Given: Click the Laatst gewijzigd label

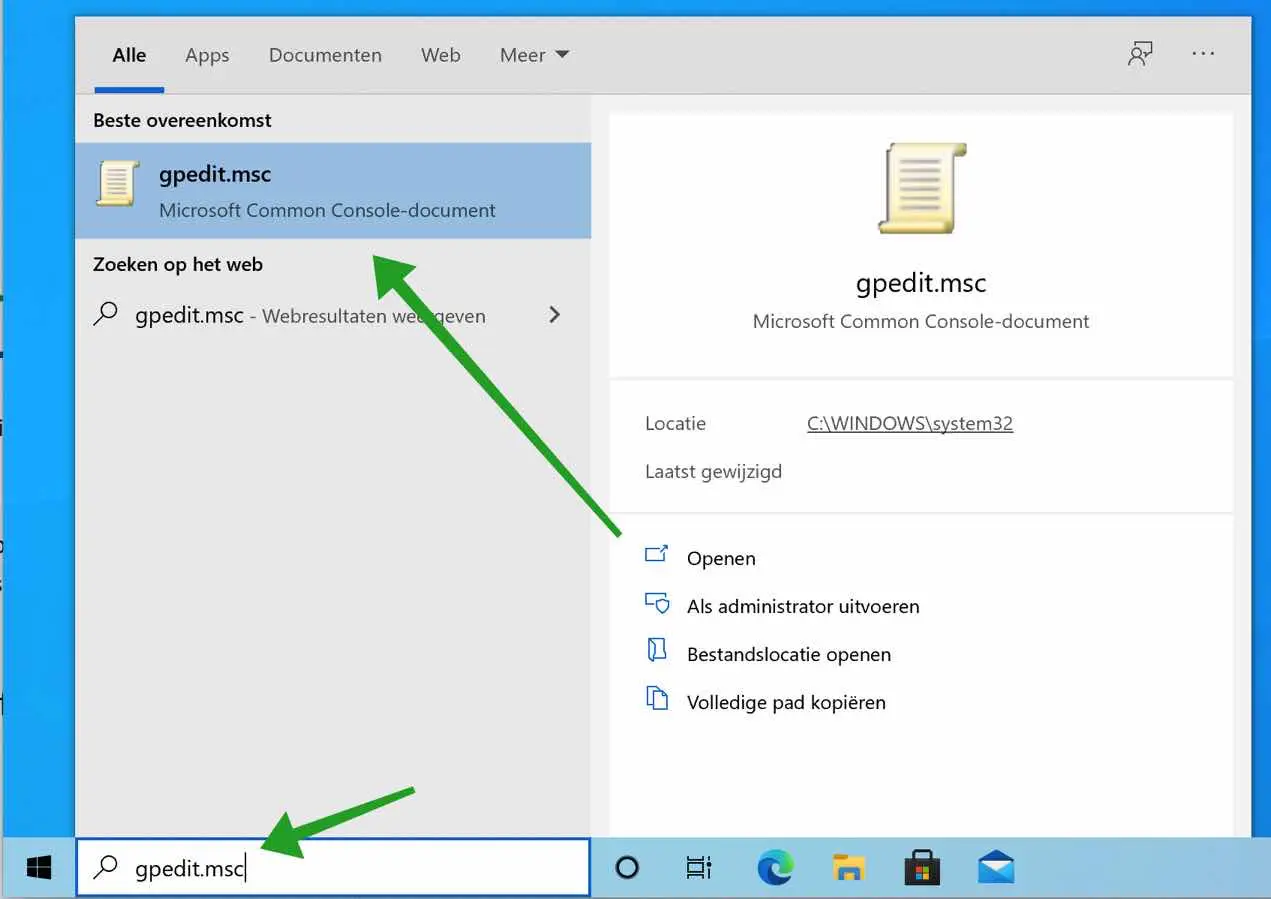Looking at the screenshot, I should coord(714,471).
